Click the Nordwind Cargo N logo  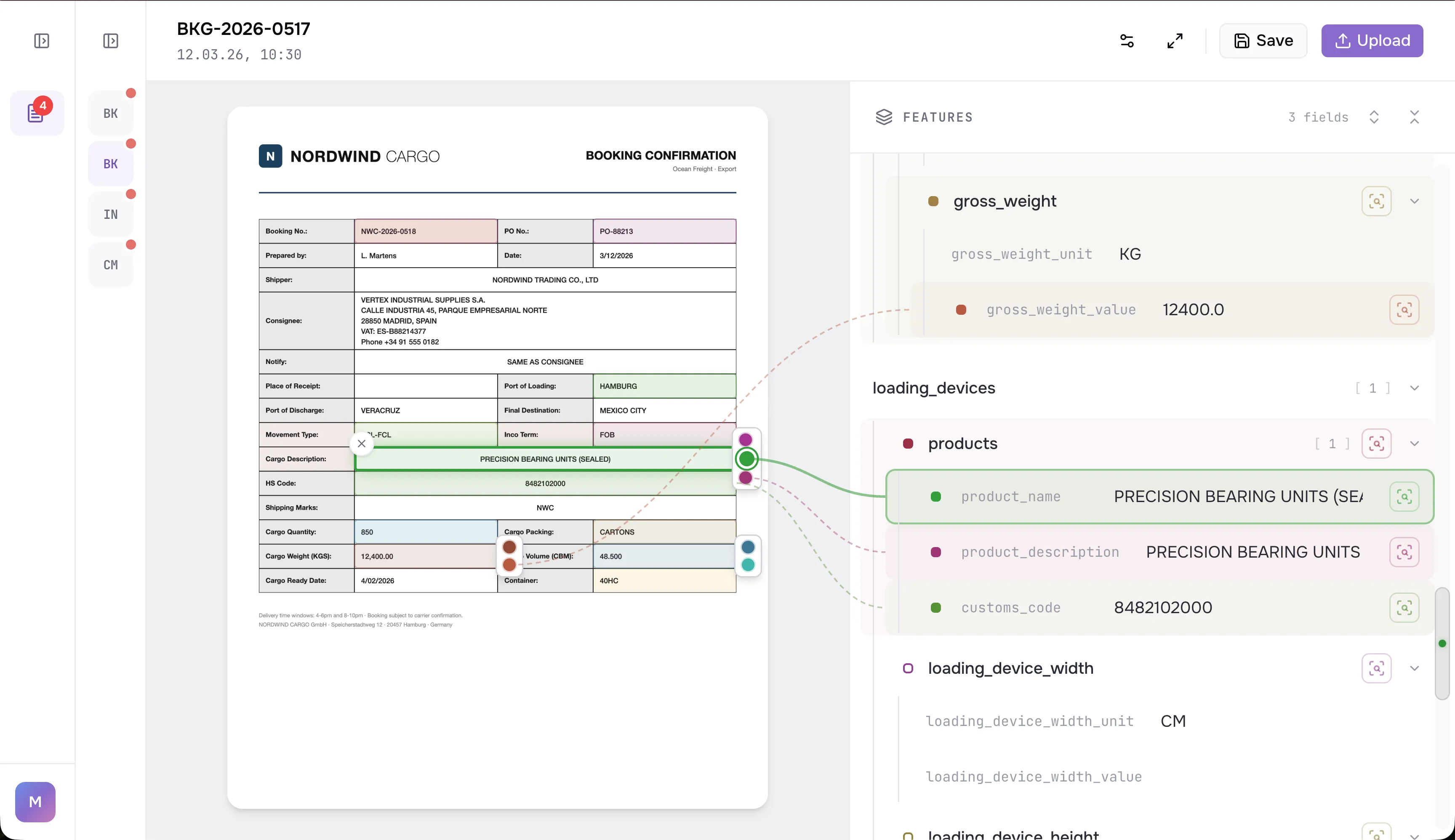(270, 157)
